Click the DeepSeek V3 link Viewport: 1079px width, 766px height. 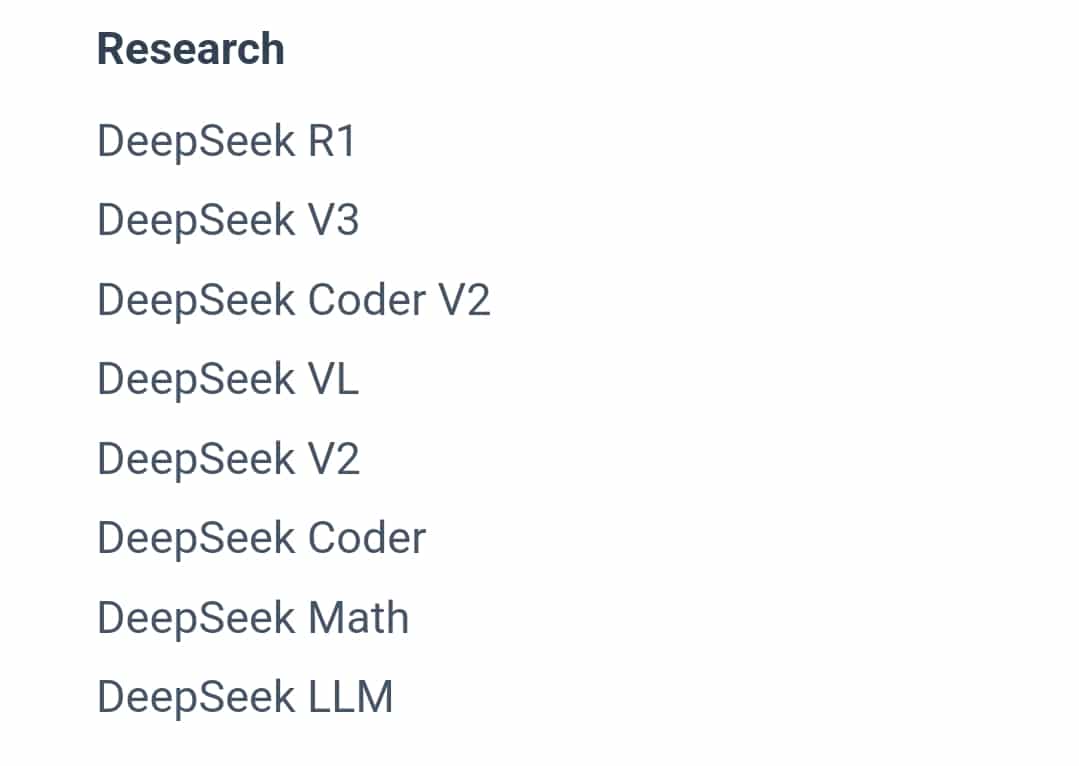[x=228, y=220]
